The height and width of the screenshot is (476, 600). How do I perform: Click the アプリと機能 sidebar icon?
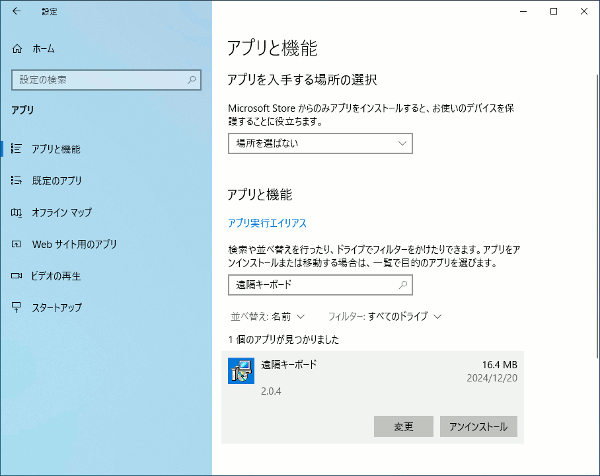[16, 149]
